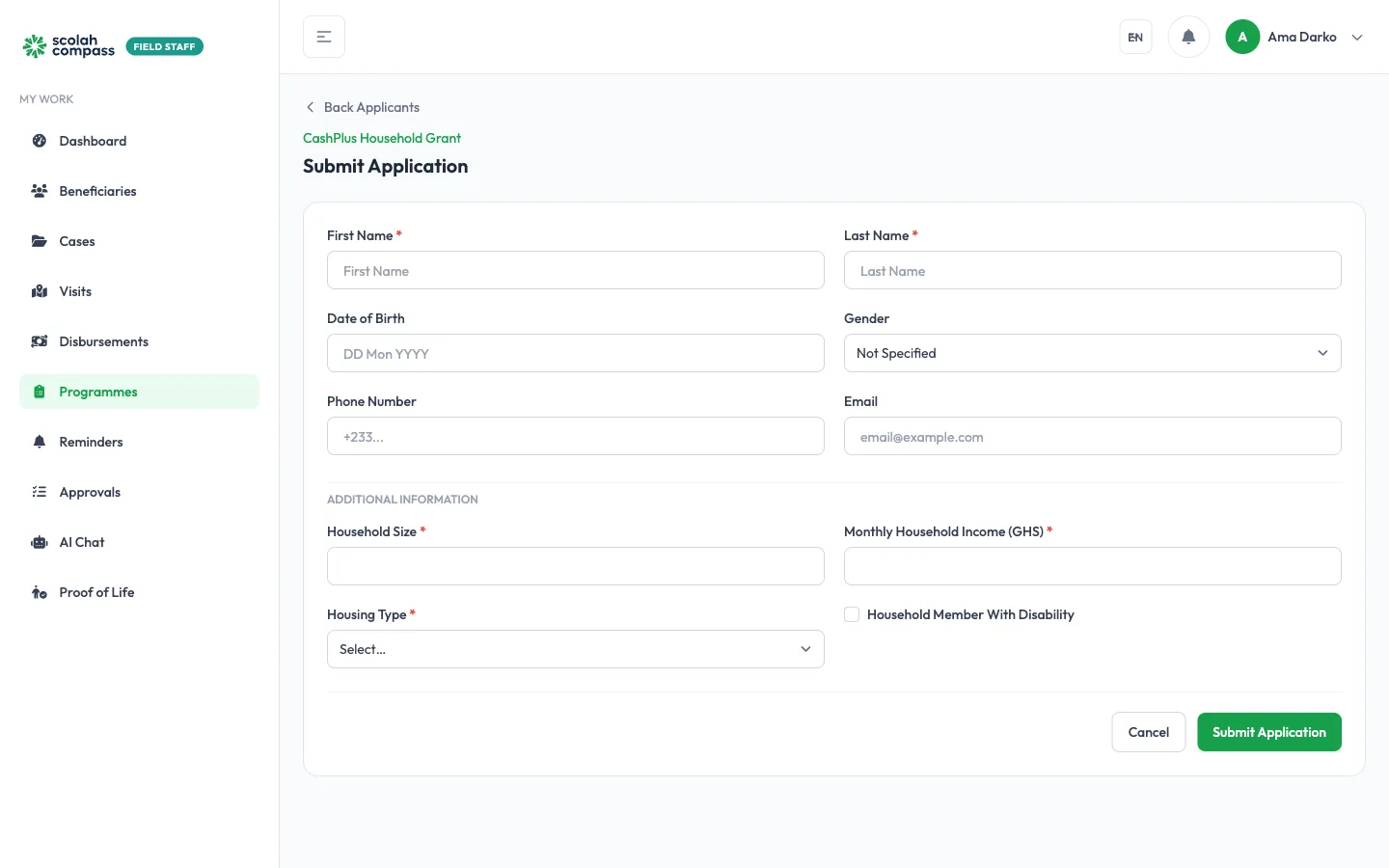The image size is (1389, 868).
Task: Click the Reminders bell icon in sidebar
Action: pyautogui.click(x=40, y=442)
